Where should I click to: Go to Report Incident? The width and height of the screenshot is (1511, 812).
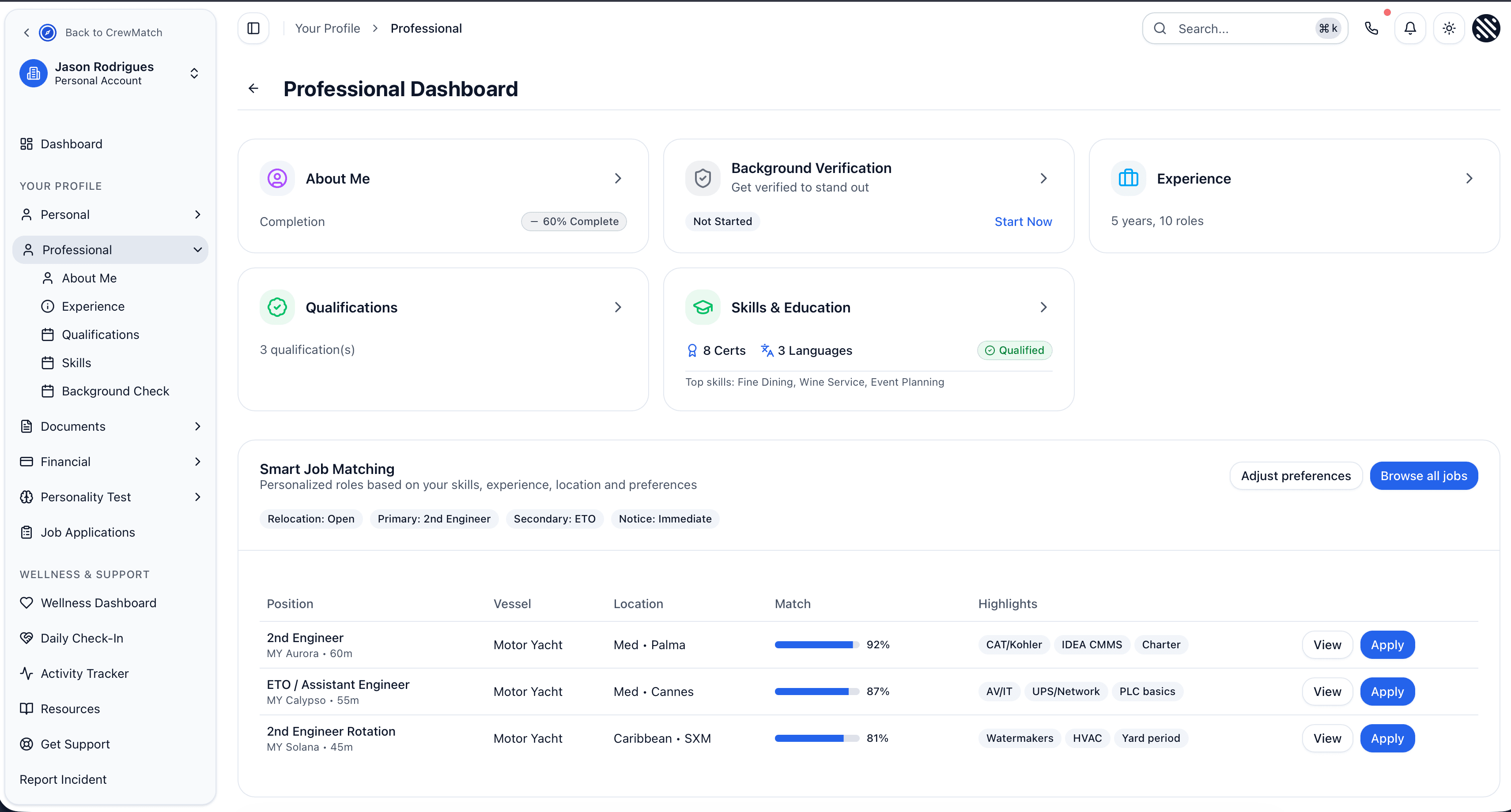coord(63,779)
